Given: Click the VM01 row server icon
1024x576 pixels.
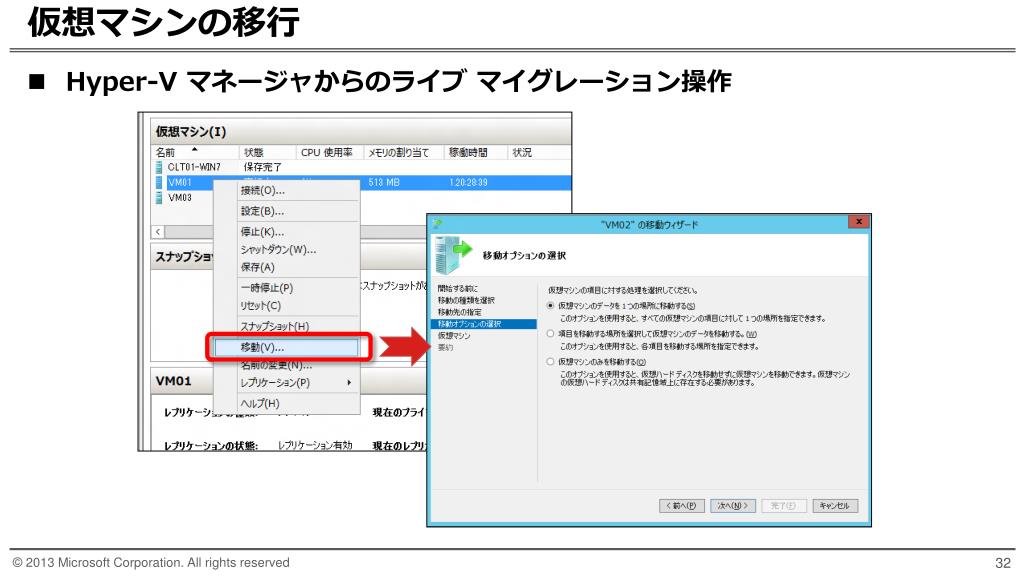Looking at the screenshot, I should click(159, 182).
